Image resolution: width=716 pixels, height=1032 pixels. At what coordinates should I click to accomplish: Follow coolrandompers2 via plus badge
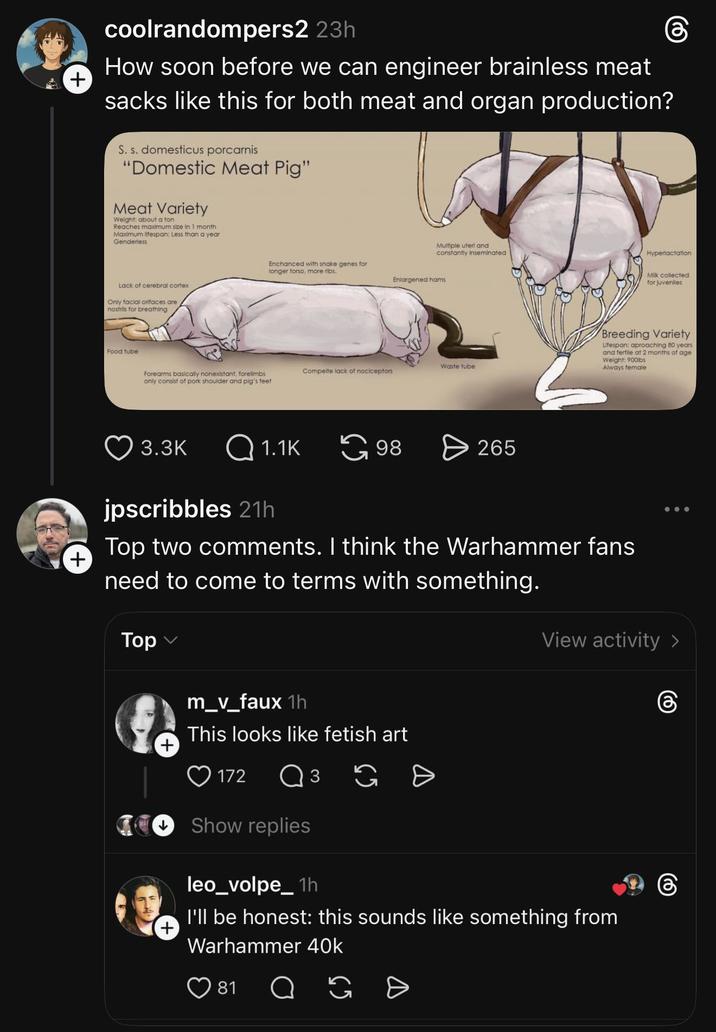click(76, 81)
